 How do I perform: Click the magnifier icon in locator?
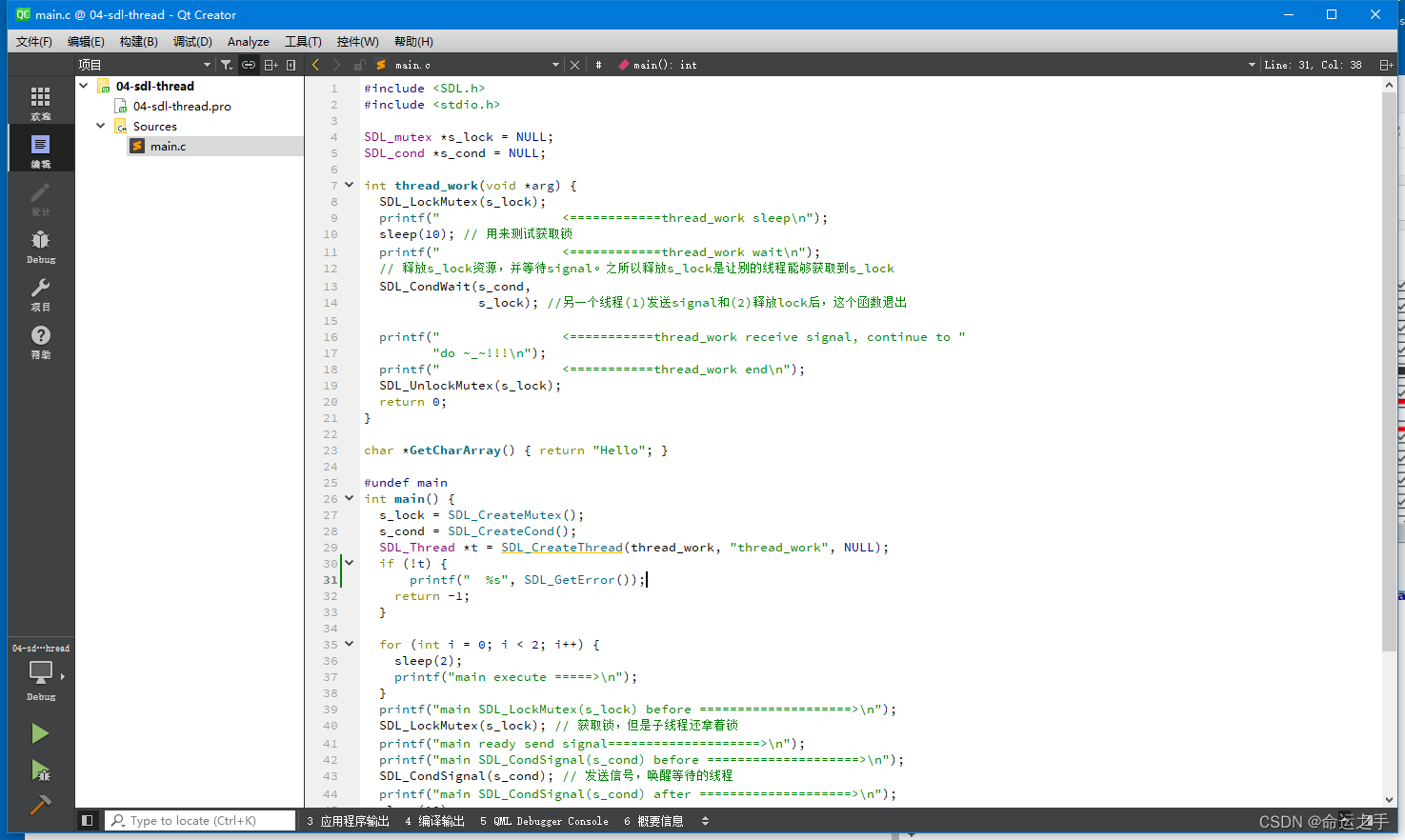tap(118, 820)
